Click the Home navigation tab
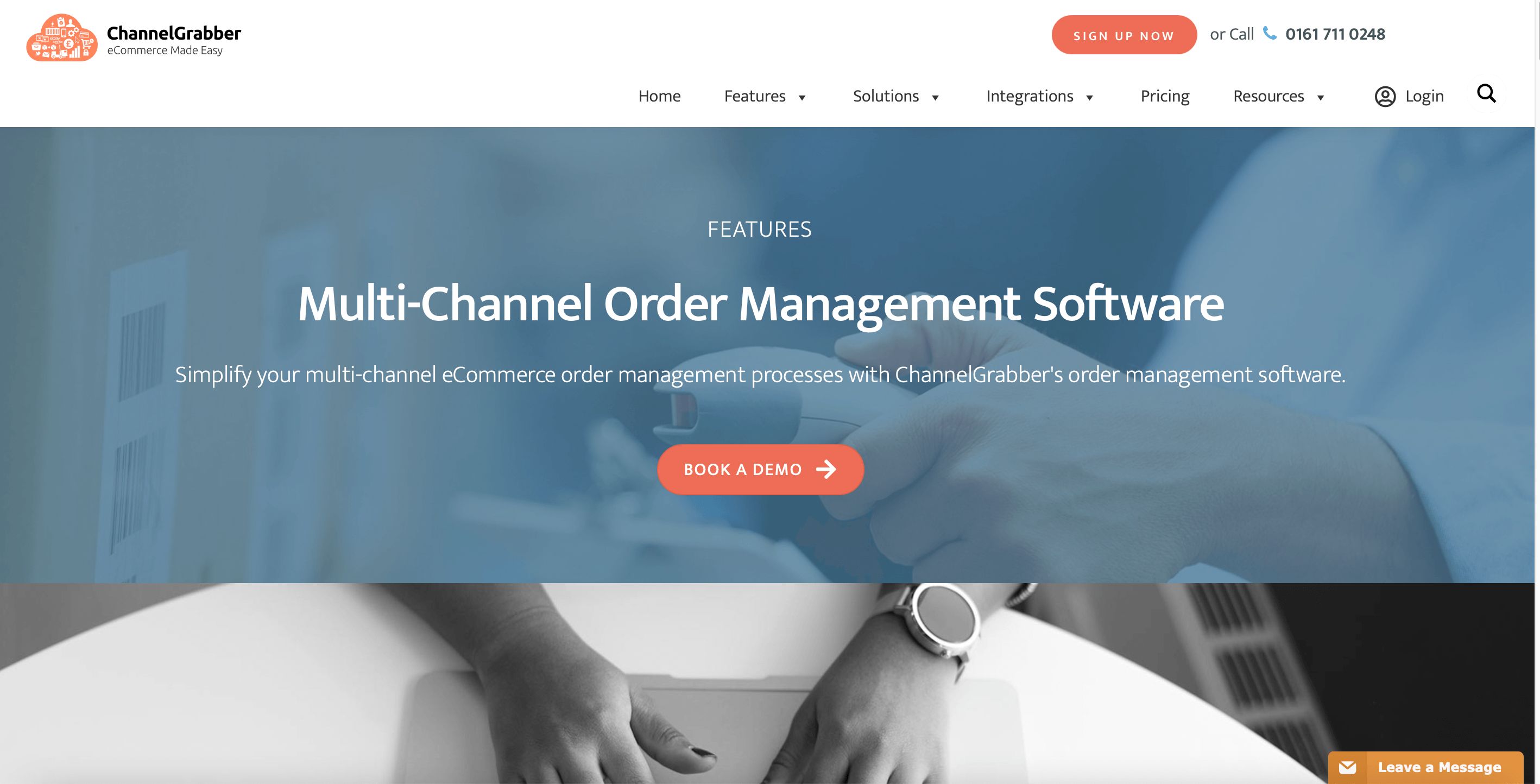 (x=659, y=96)
